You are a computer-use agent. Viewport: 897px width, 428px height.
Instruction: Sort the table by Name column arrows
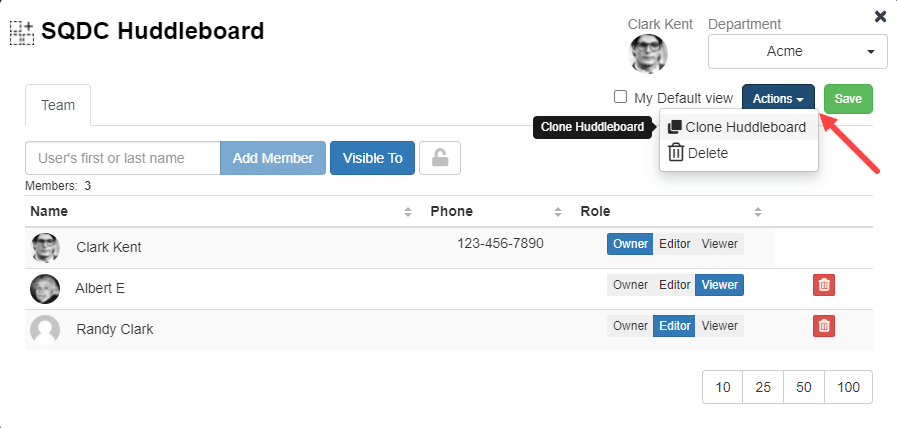click(x=408, y=212)
